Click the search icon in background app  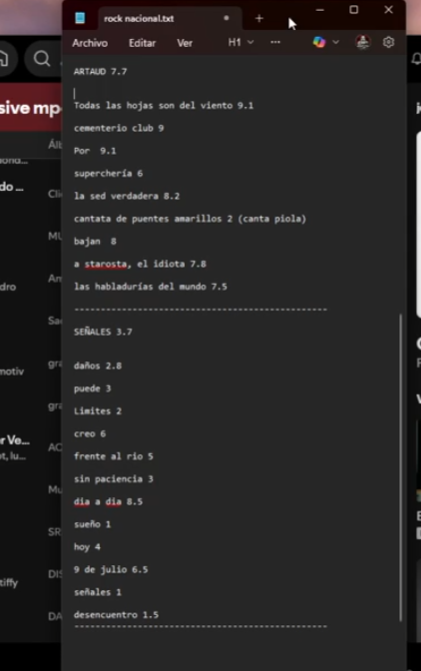click(x=42, y=58)
